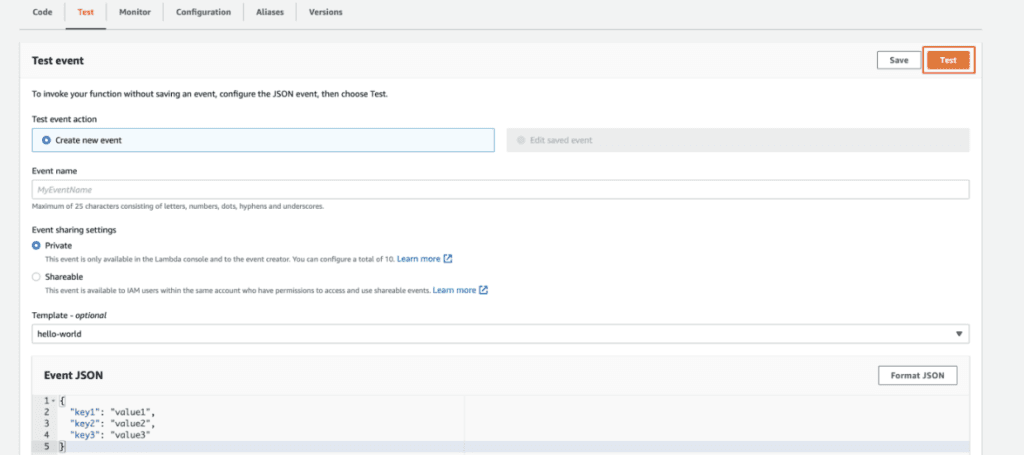Choose Private event sharing setting
Viewport: 1024px width, 455px height.
click(37, 245)
